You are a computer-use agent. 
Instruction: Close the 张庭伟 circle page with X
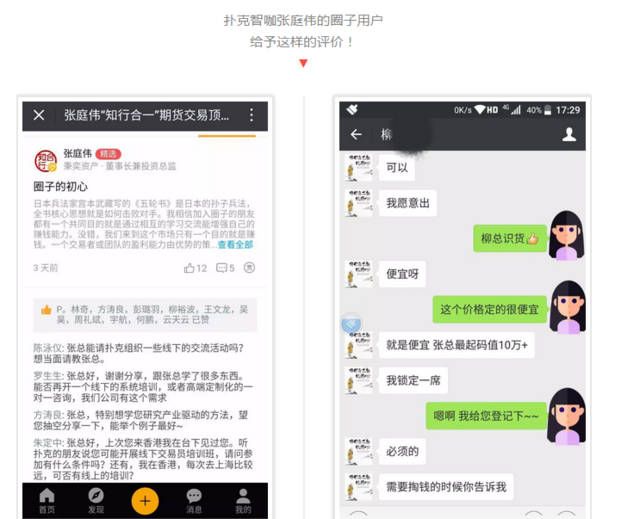(39, 115)
